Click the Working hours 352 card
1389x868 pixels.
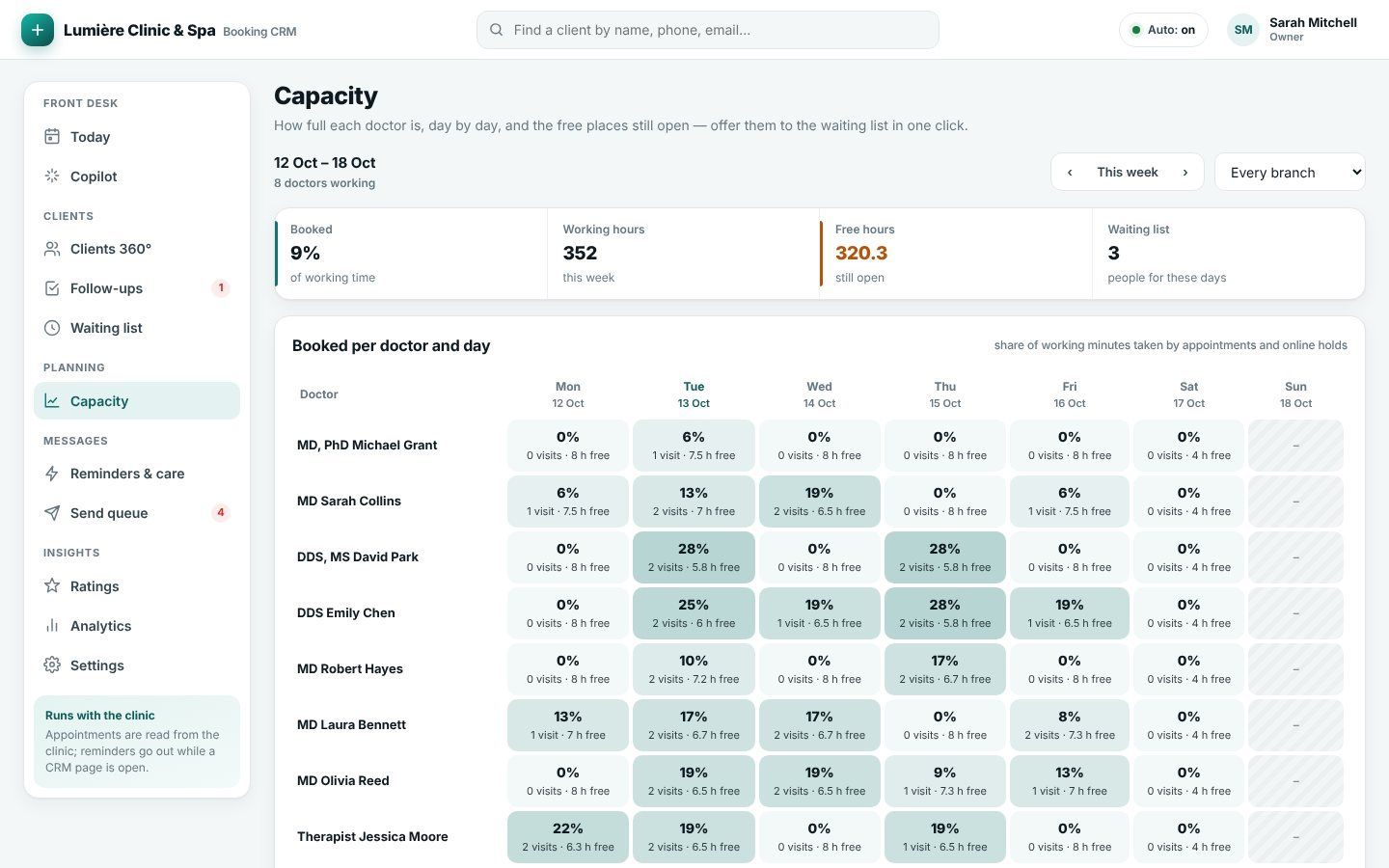[x=684, y=254]
